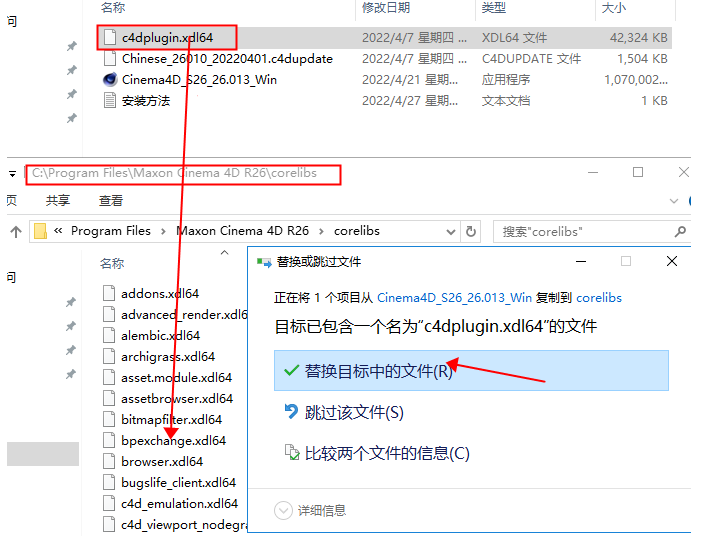Select bpexchange.xdl64 file
The image size is (703, 536).
click(173, 441)
